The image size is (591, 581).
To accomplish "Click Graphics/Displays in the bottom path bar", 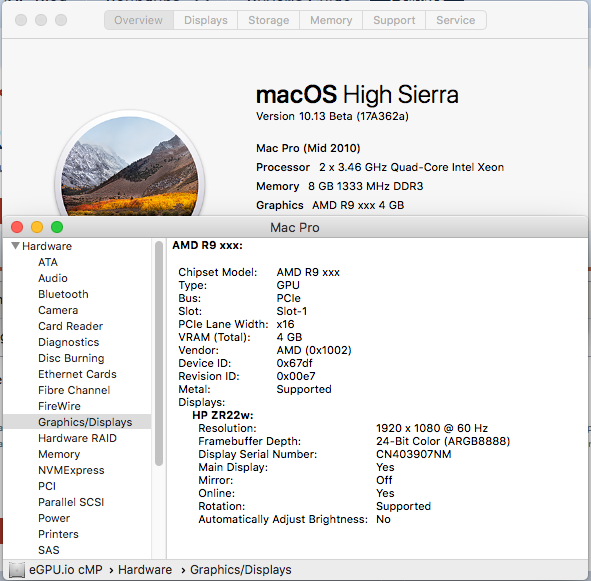I will coord(240,570).
